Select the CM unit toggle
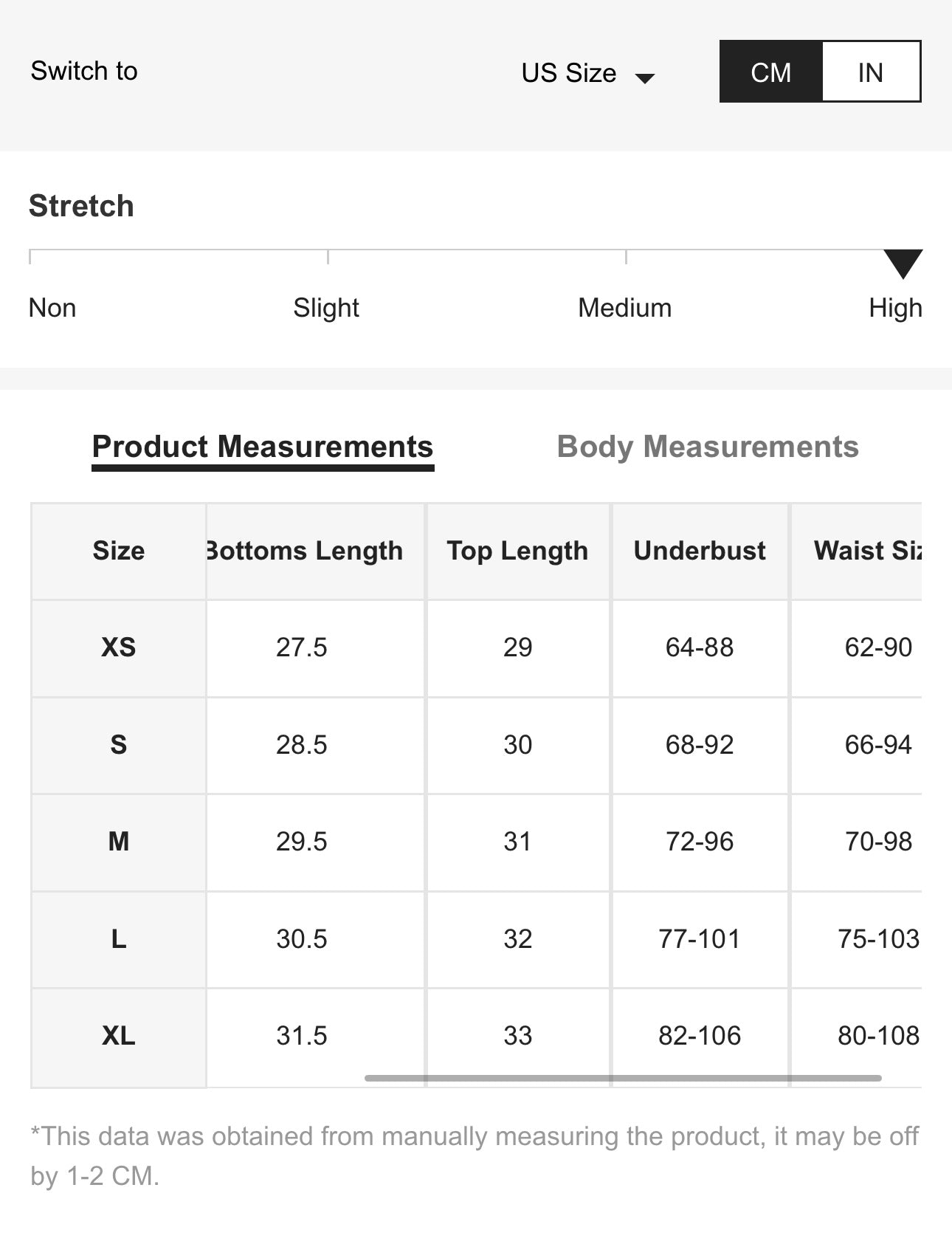The width and height of the screenshot is (952, 1244). (x=770, y=72)
